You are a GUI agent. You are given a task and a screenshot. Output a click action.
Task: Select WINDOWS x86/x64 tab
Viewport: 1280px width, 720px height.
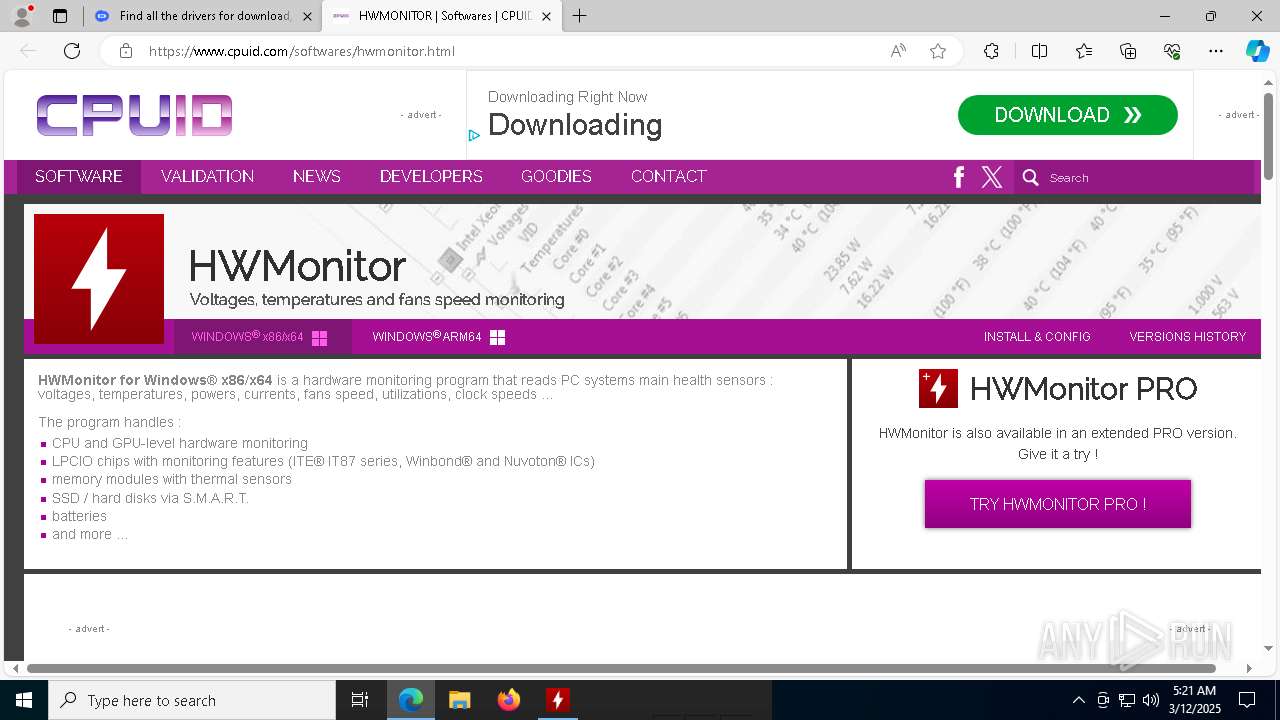(262, 337)
